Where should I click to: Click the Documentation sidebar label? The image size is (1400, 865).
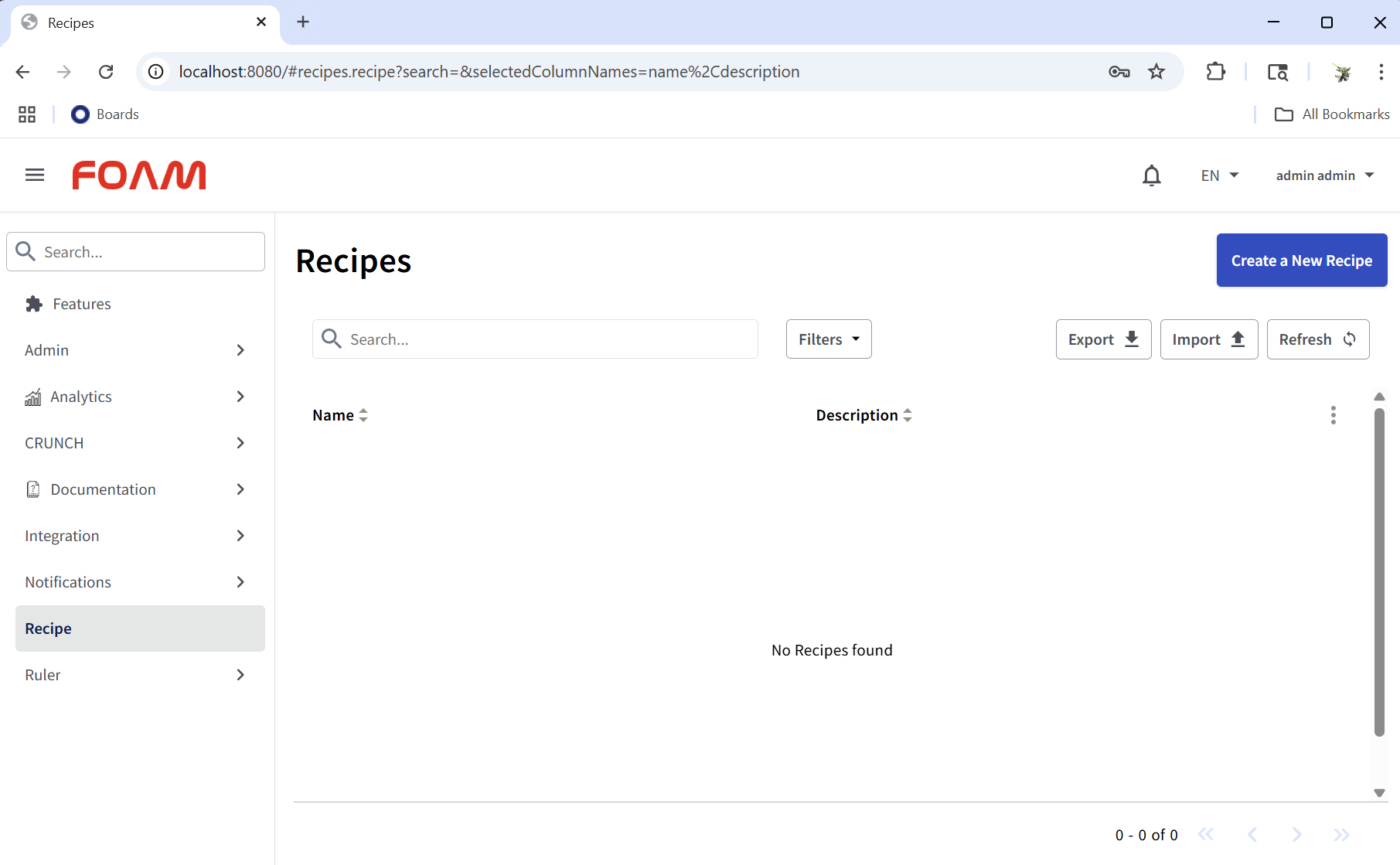[104, 489]
